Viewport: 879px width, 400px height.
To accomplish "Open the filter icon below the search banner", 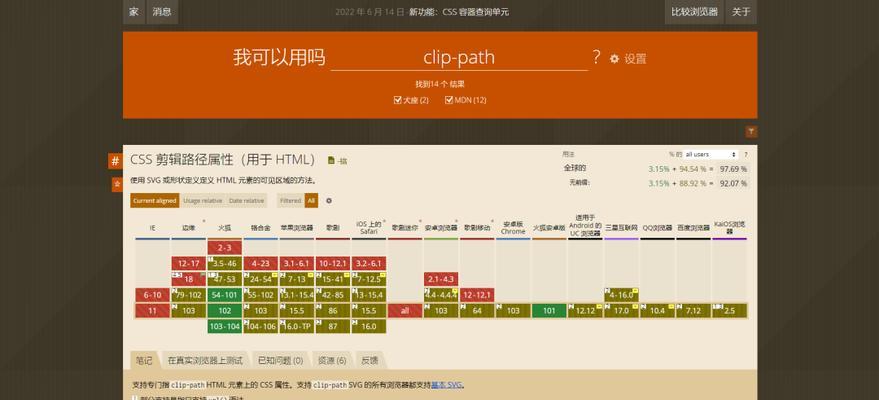I will [751, 132].
